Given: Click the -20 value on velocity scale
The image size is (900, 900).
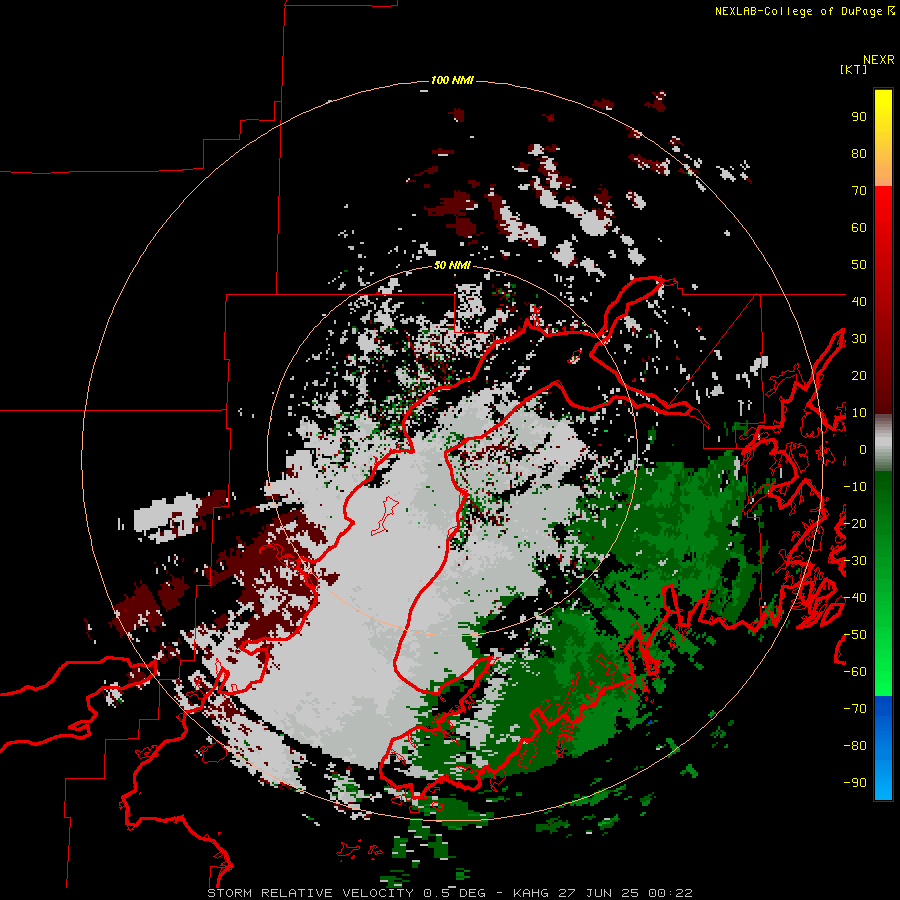Looking at the screenshot, I should [855, 523].
